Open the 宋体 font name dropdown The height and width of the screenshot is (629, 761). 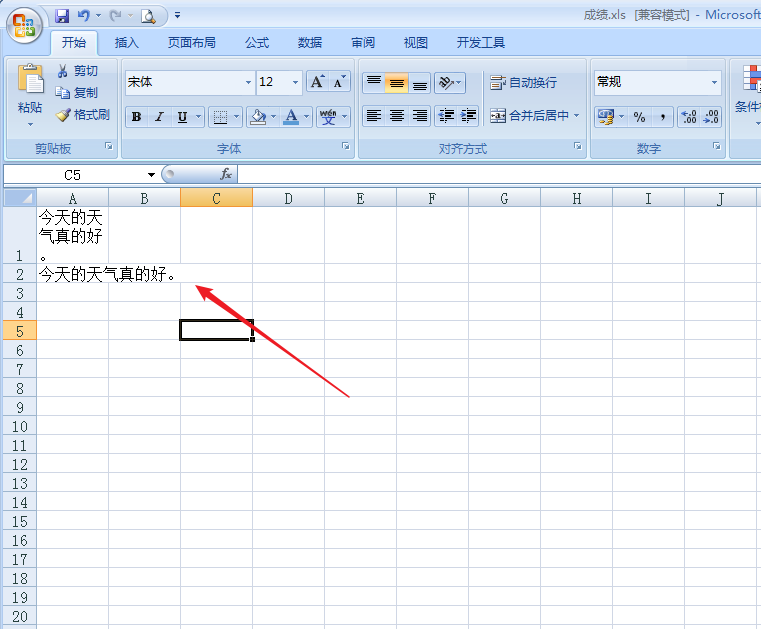click(x=248, y=83)
